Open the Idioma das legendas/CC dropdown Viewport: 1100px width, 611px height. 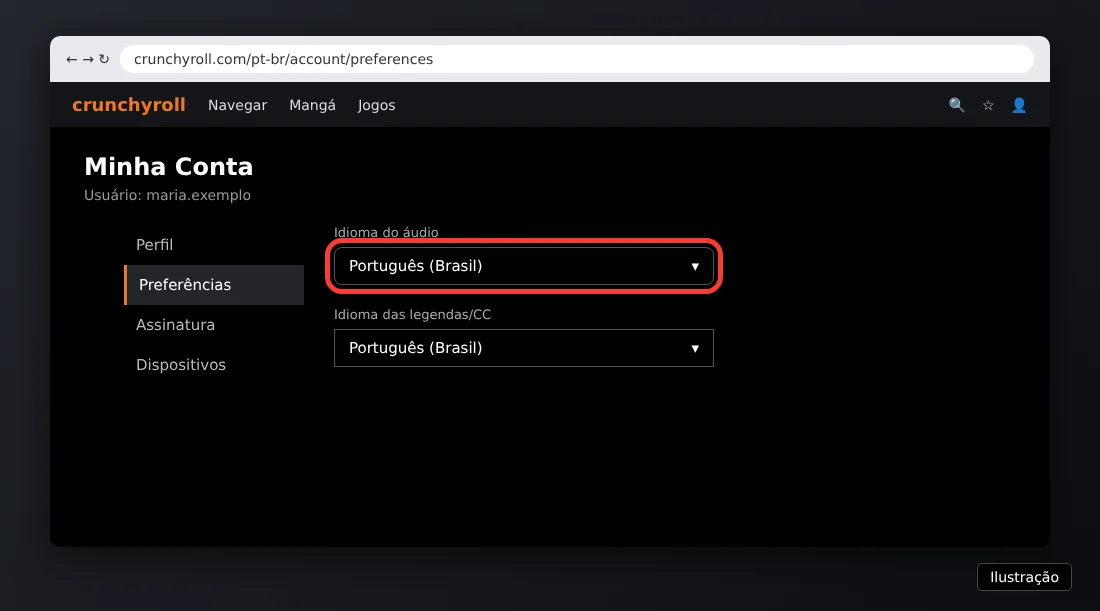pos(523,348)
